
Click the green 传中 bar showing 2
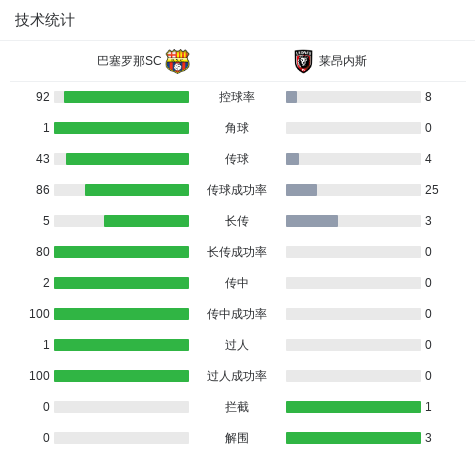[x=121, y=283]
